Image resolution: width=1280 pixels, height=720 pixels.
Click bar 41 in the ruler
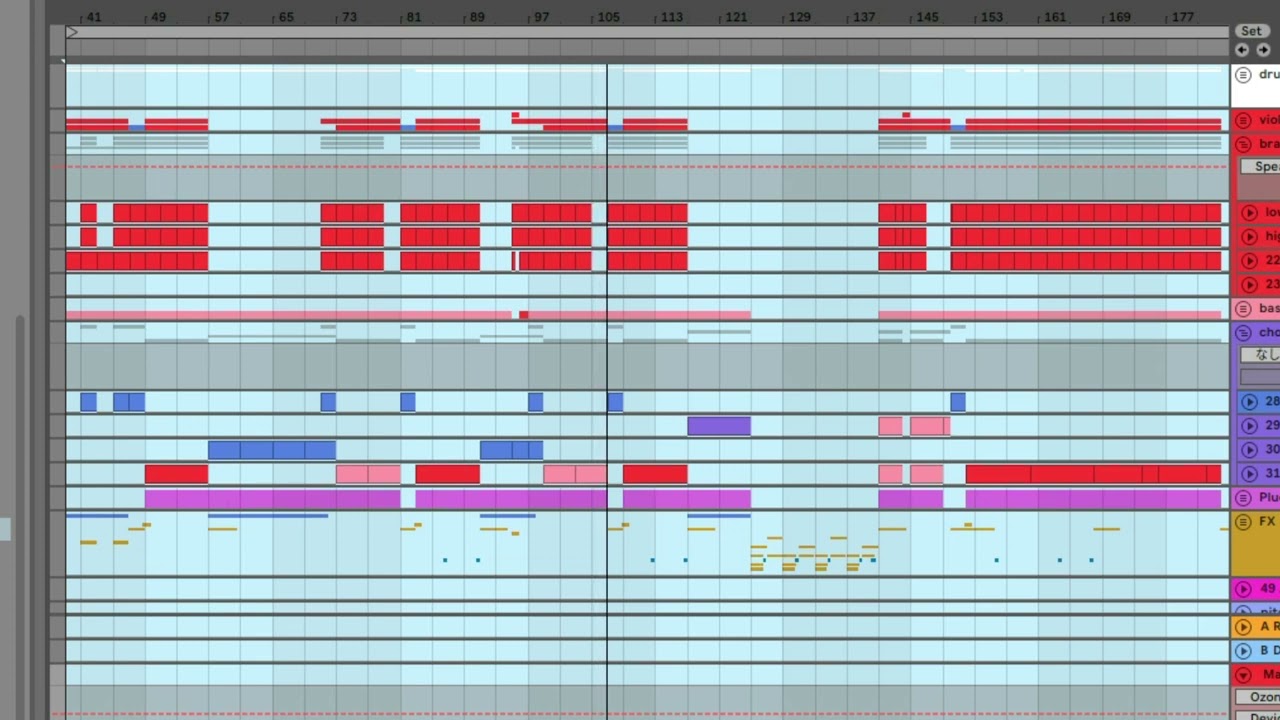94,17
